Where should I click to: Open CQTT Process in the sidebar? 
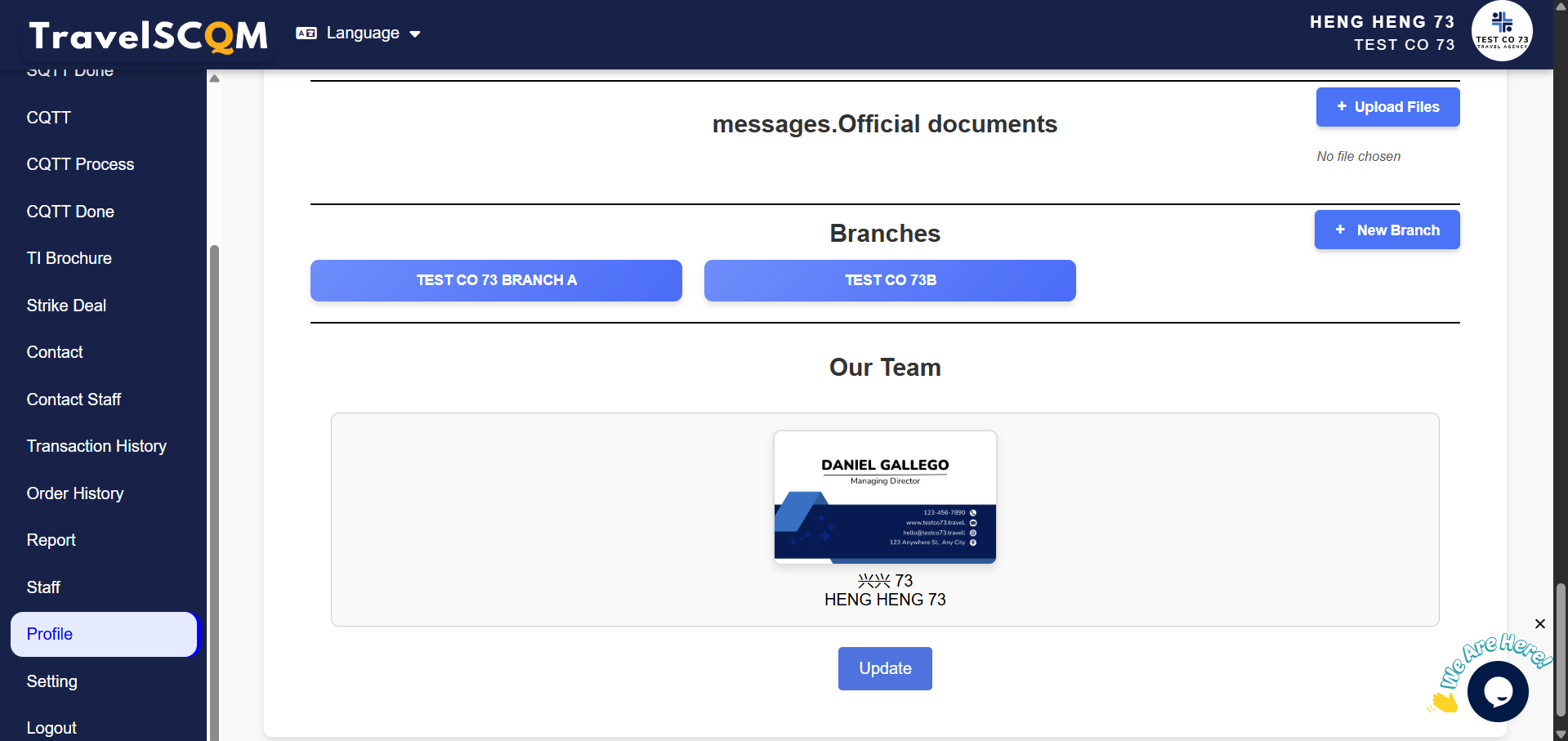[x=80, y=164]
